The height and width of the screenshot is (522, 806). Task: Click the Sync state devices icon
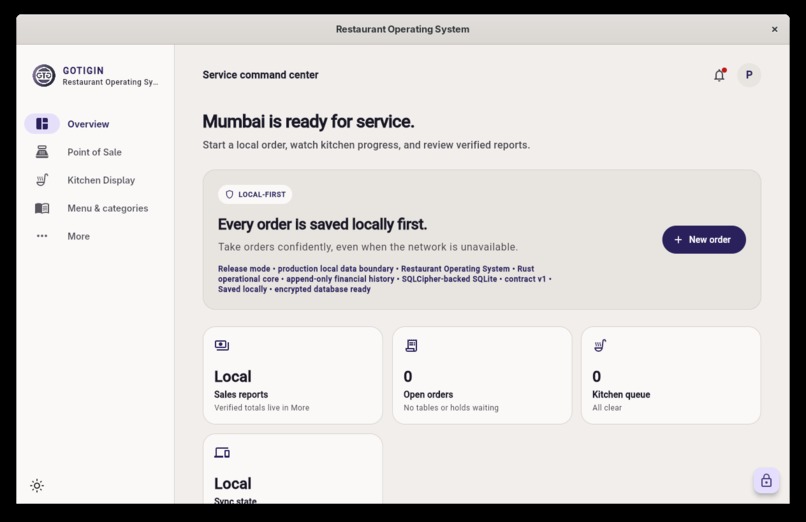[x=222, y=453]
